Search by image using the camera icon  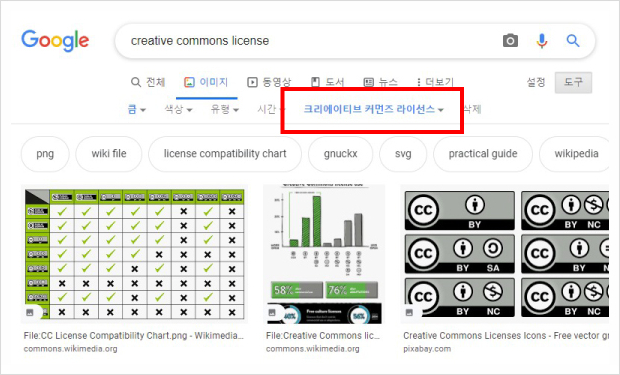[x=510, y=41]
